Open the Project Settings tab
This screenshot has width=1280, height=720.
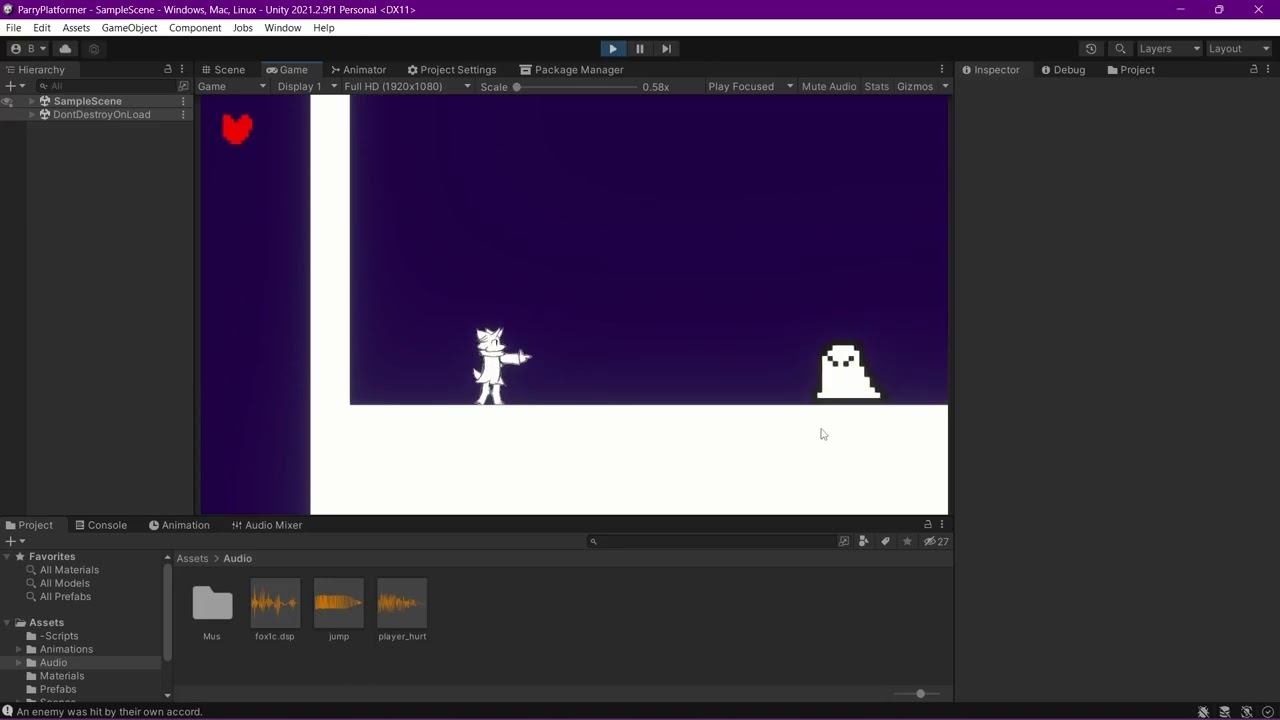coord(452,70)
